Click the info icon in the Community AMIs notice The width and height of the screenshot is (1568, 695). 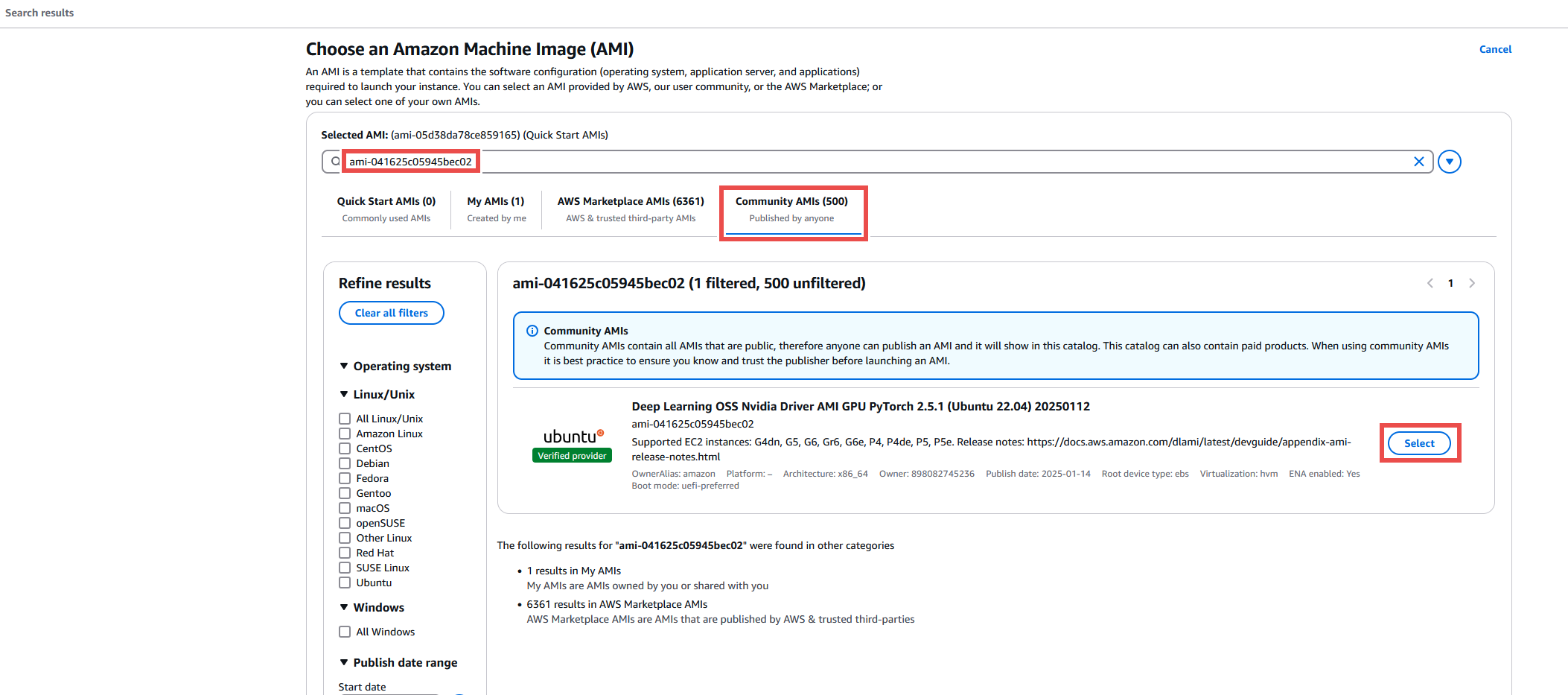coord(532,331)
